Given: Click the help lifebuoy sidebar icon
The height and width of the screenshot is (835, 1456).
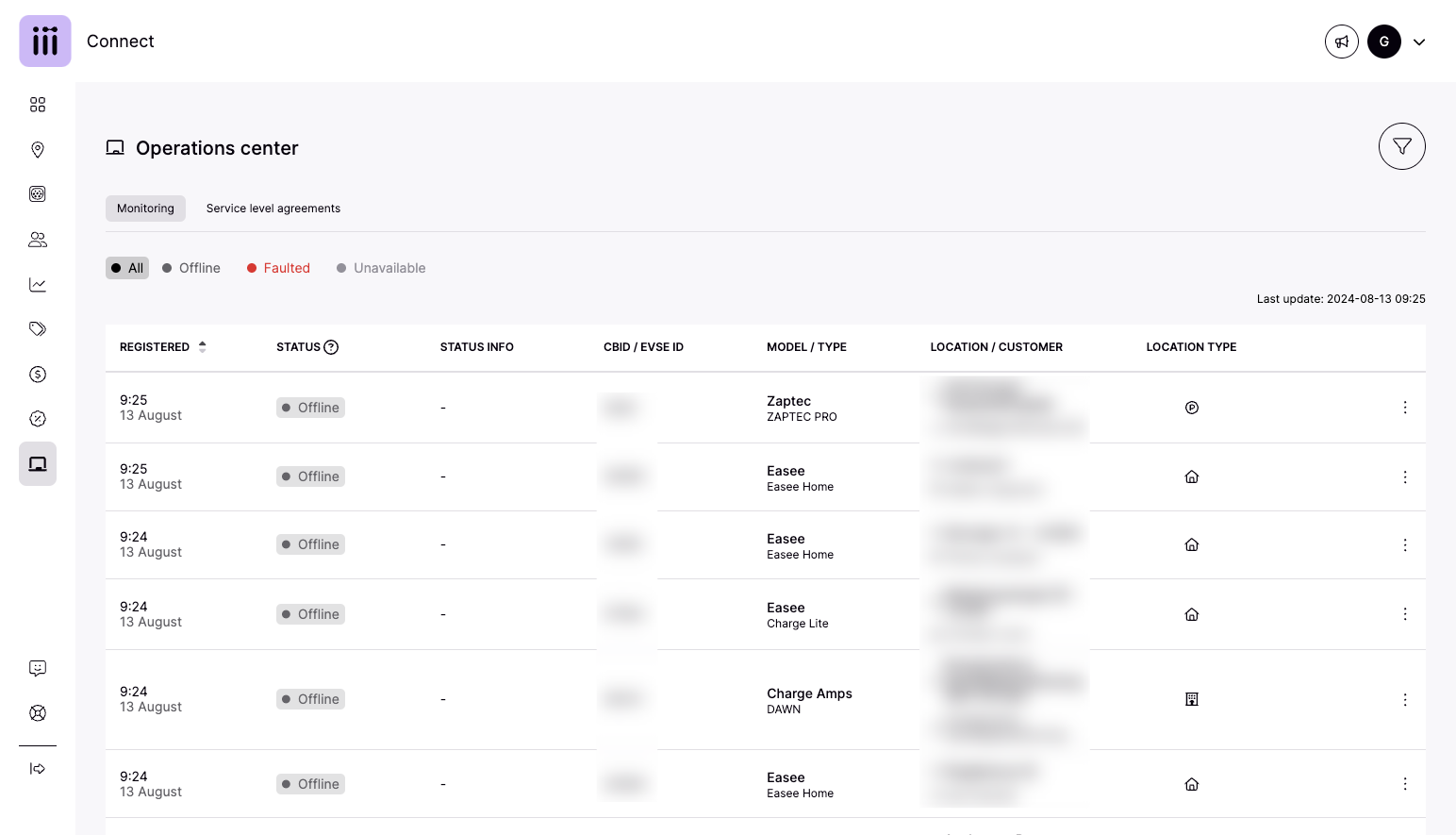Looking at the screenshot, I should (x=38, y=713).
